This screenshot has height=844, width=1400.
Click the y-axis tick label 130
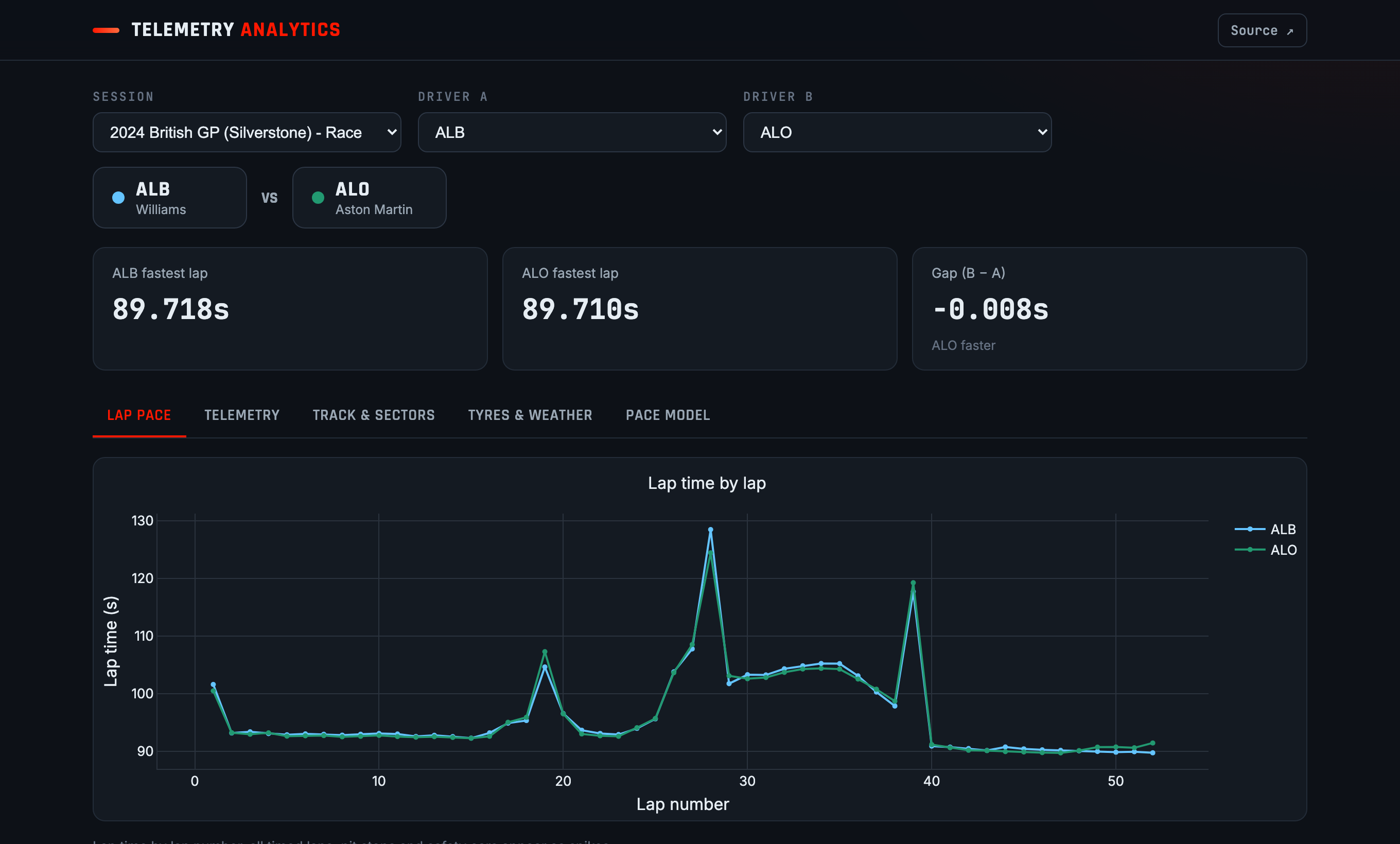(143, 521)
